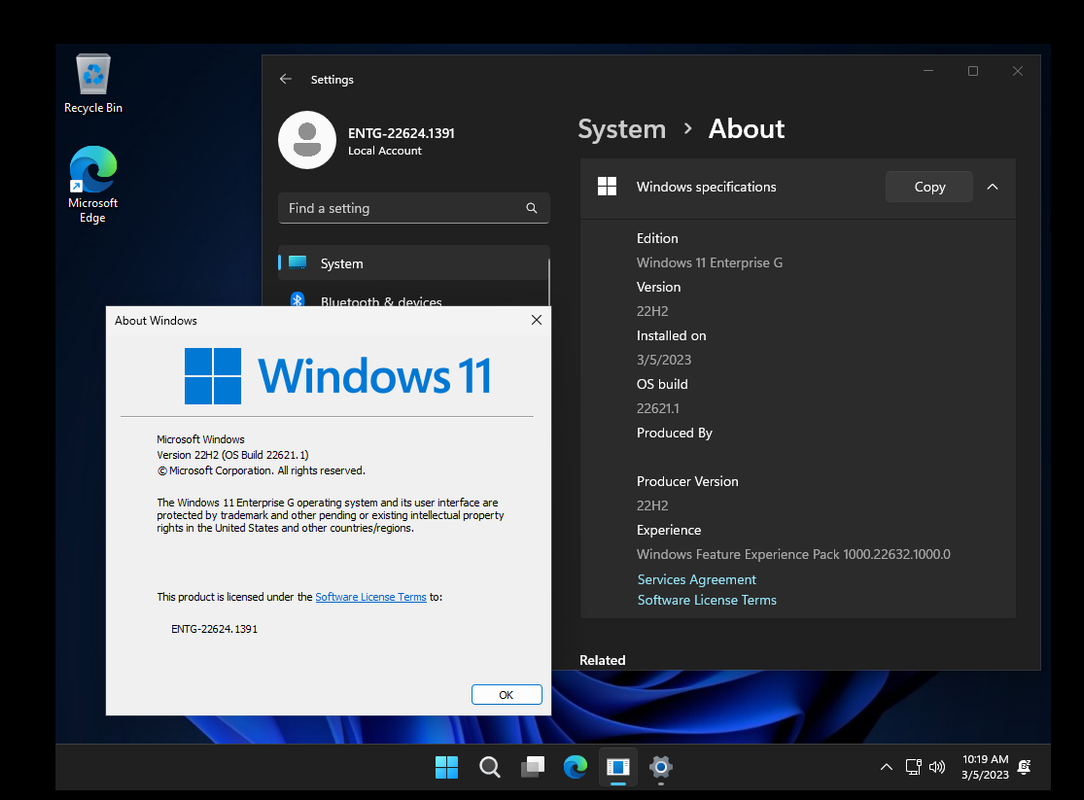Click the search magnifier in Find a setting
This screenshot has width=1084, height=800.
(x=532, y=208)
